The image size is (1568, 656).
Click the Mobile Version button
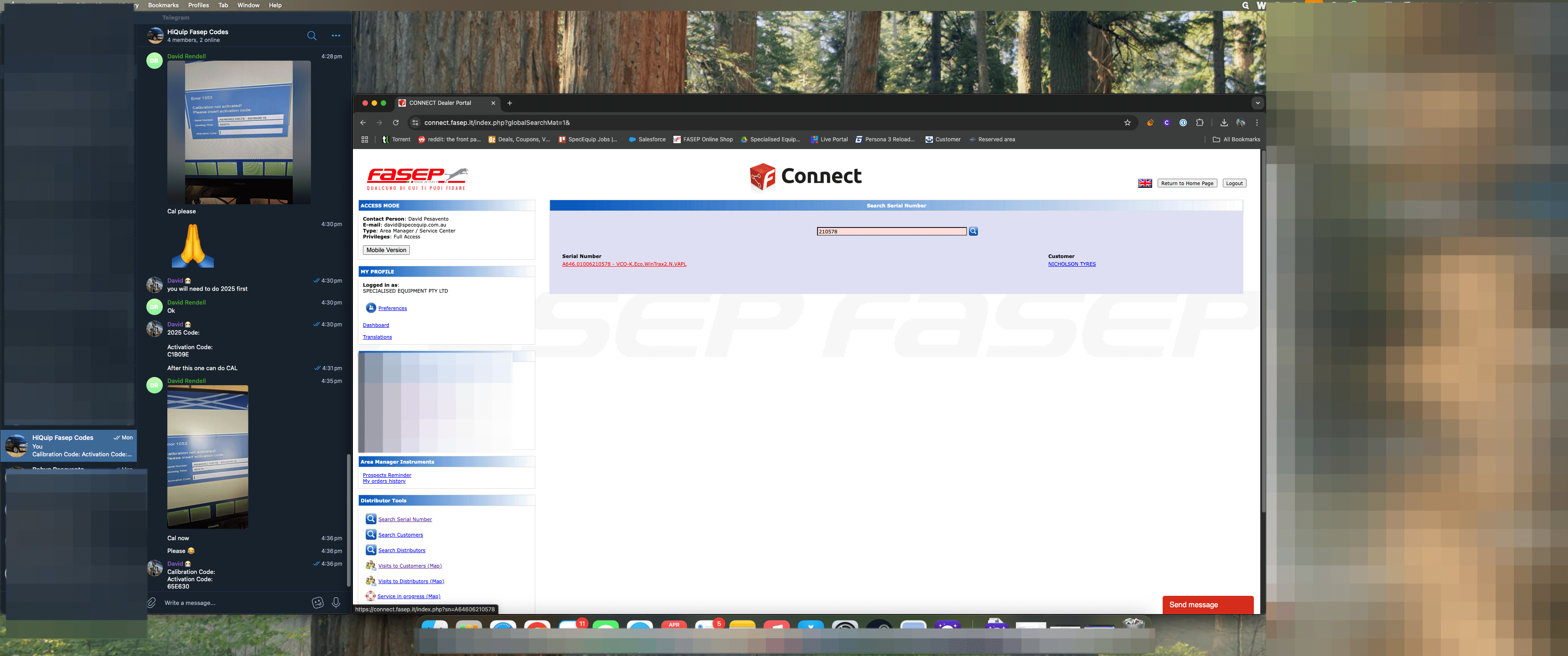[x=386, y=250]
